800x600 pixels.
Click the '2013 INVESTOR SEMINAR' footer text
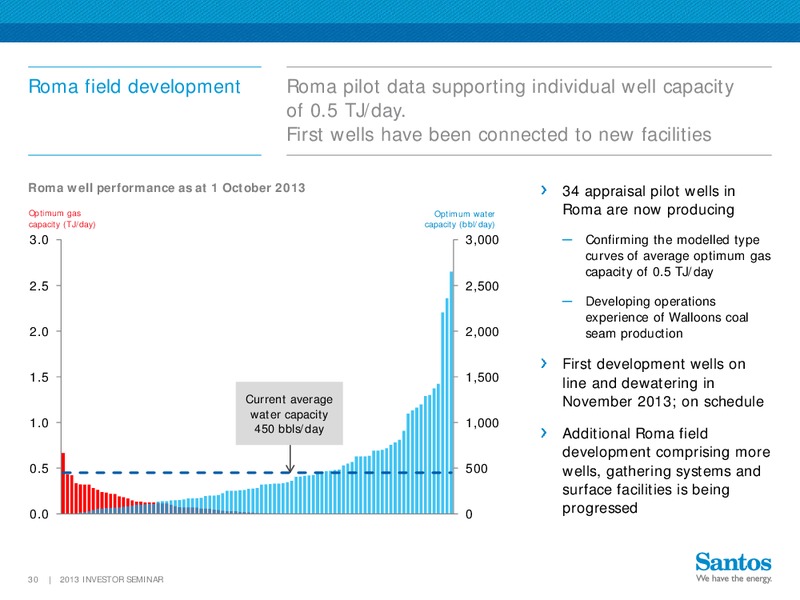coord(111,580)
